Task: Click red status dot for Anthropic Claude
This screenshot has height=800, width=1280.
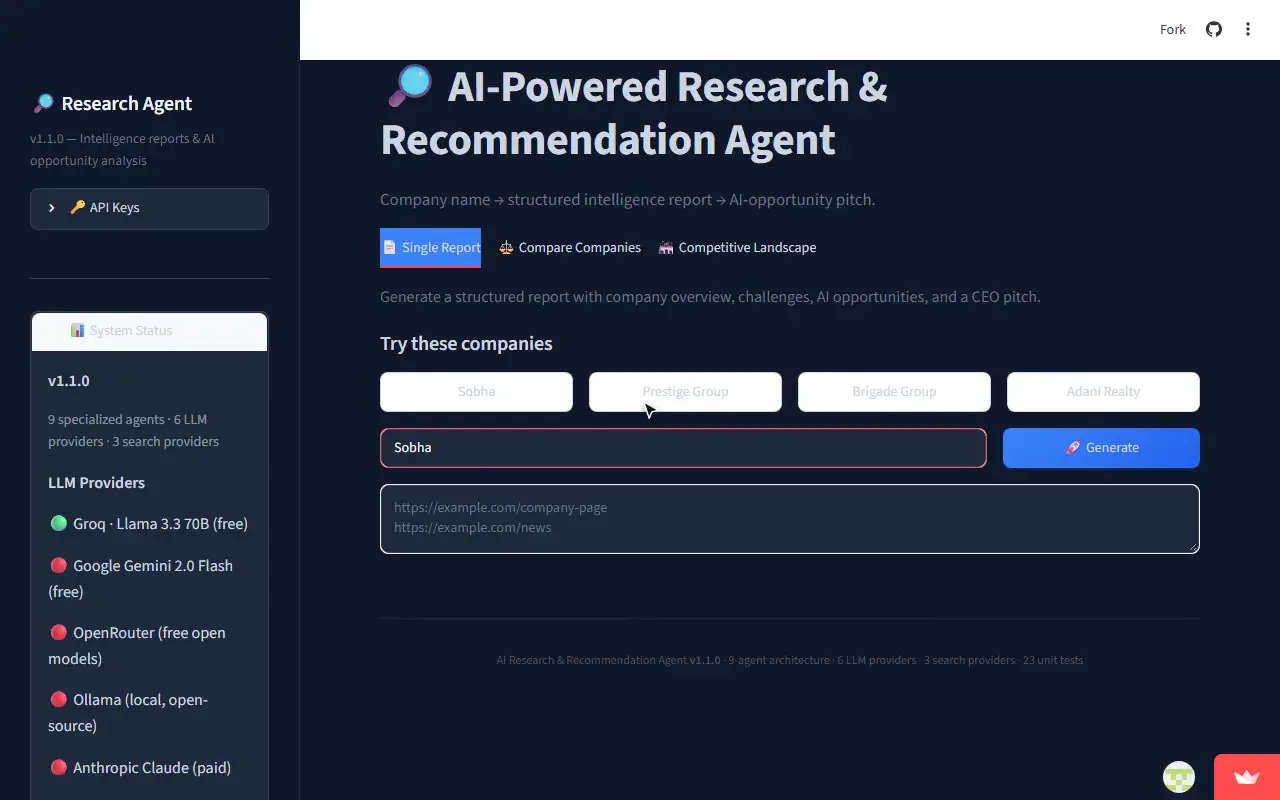Action: [x=58, y=767]
